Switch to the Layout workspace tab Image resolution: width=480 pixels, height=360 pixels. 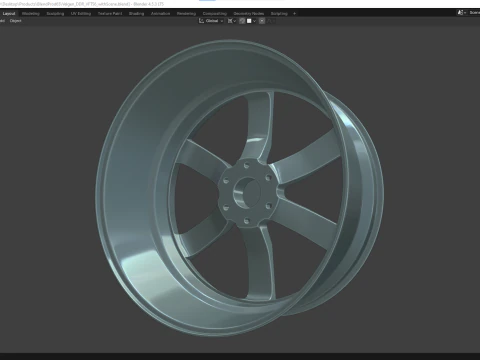pos(9,14)
